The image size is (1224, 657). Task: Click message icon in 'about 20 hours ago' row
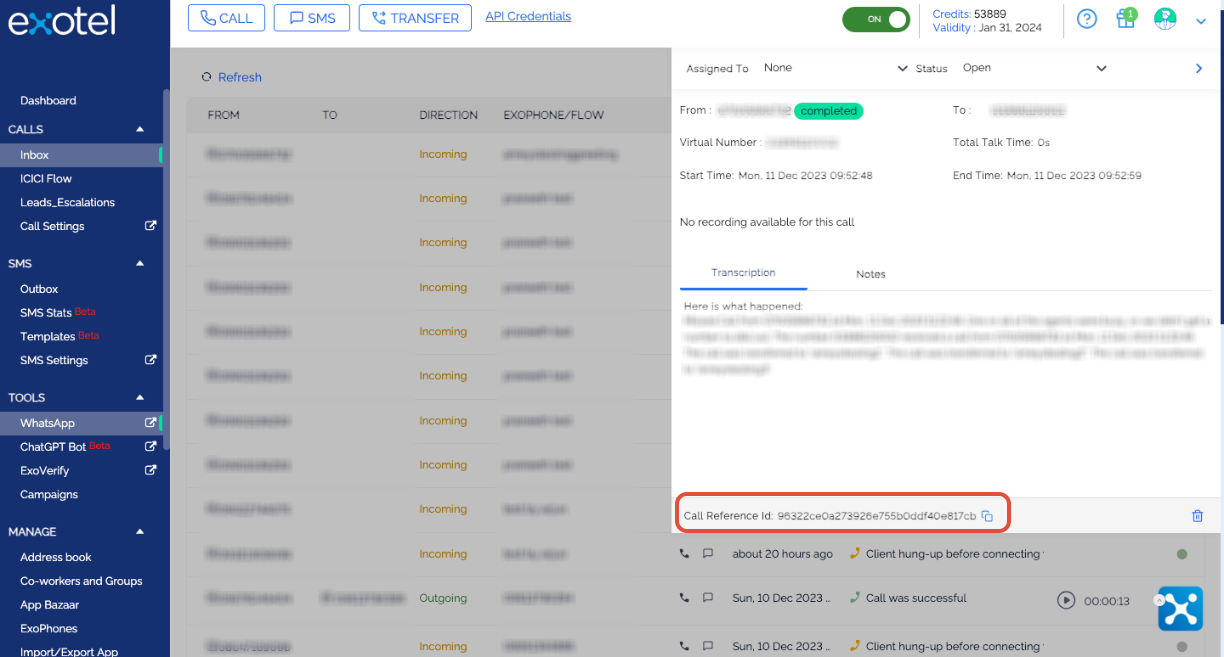pos(708,553)
